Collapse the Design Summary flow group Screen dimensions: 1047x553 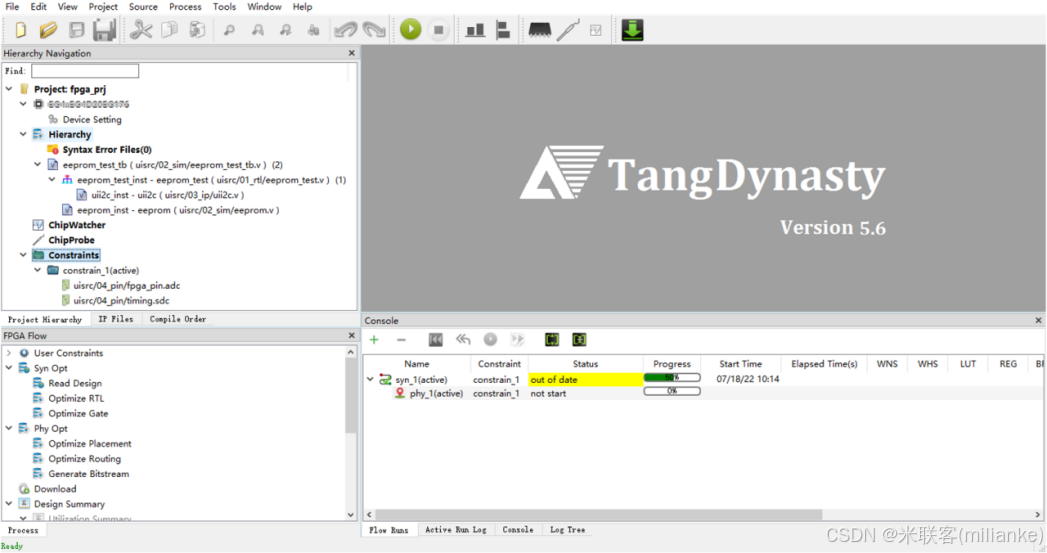[9, 504]
